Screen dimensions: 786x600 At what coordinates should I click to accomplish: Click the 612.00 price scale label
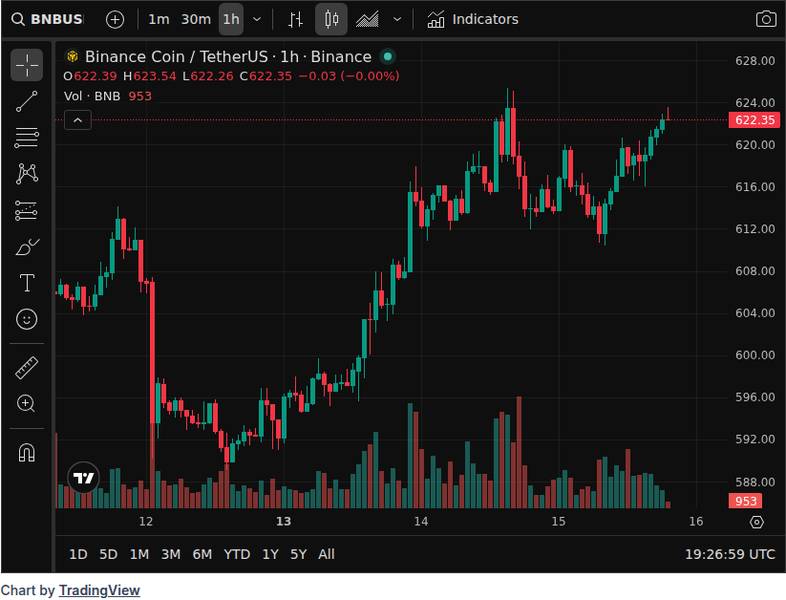[755, 229]
